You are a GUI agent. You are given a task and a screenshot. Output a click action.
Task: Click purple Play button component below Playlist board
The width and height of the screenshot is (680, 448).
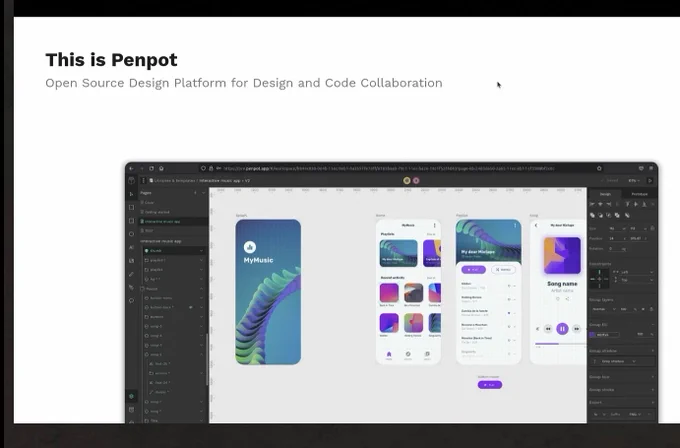click(x=490, y=385)
